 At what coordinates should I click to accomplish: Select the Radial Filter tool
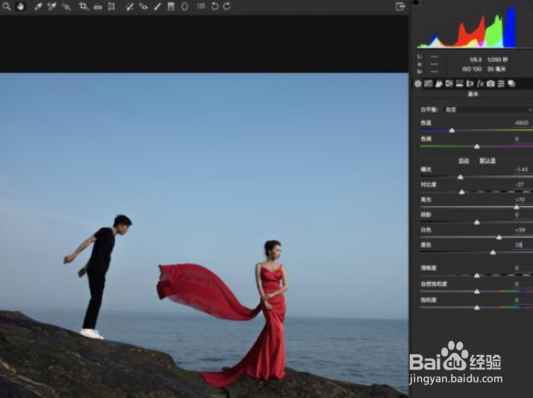click(185, 6)
